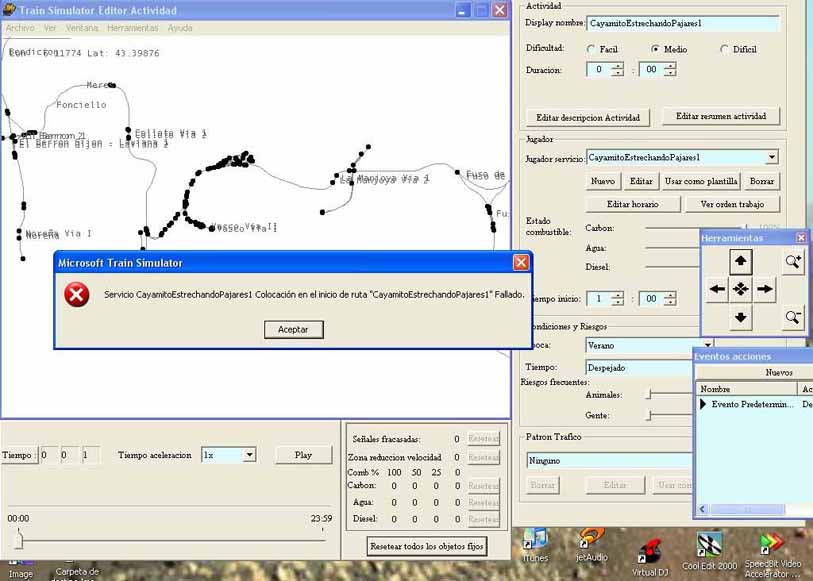Click Aceptar in the error dialog
Screen dimensions: 813x581
[x=293, y=329]
